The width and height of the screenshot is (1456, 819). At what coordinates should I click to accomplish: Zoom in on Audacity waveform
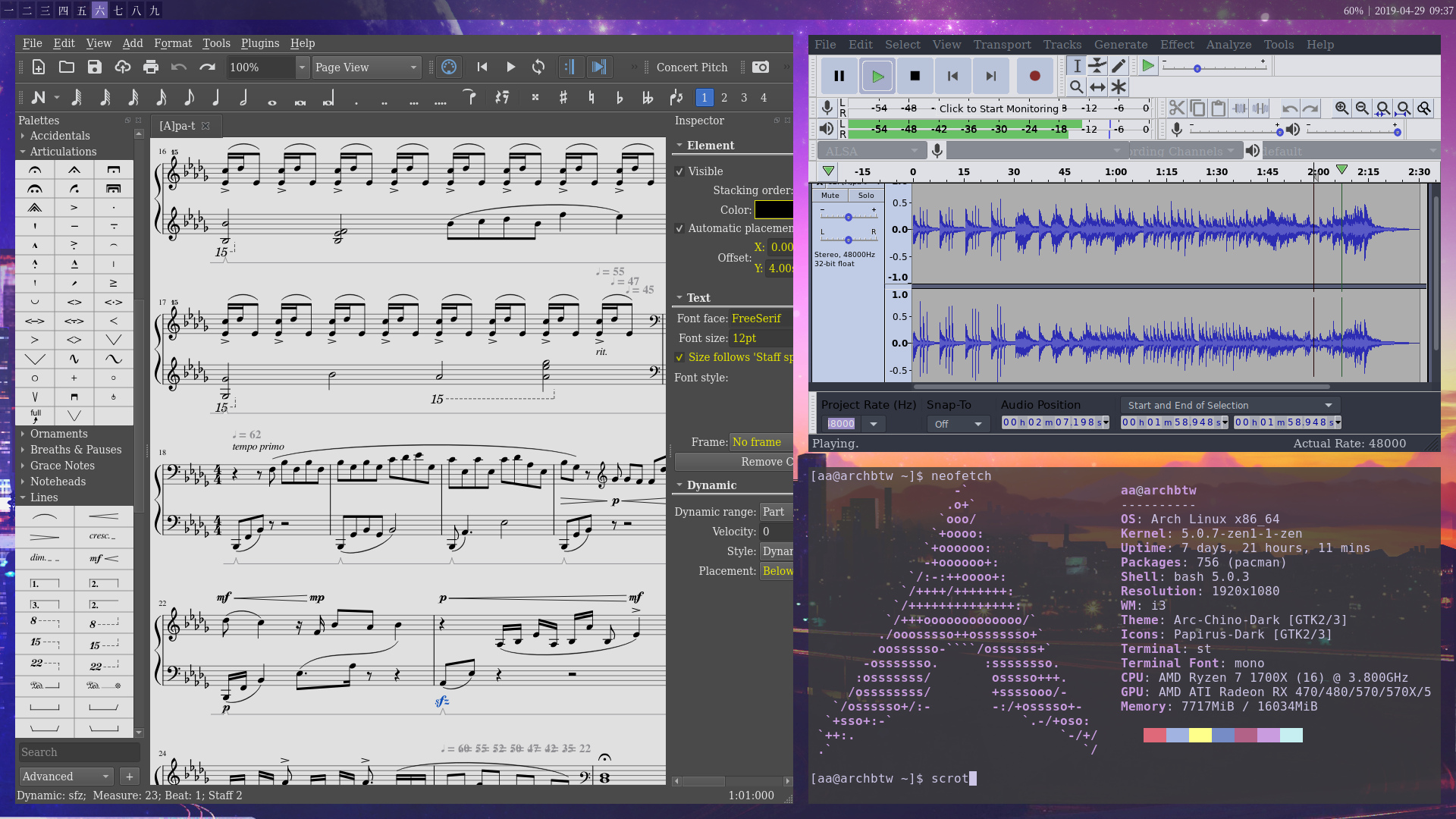[1341, 108]
